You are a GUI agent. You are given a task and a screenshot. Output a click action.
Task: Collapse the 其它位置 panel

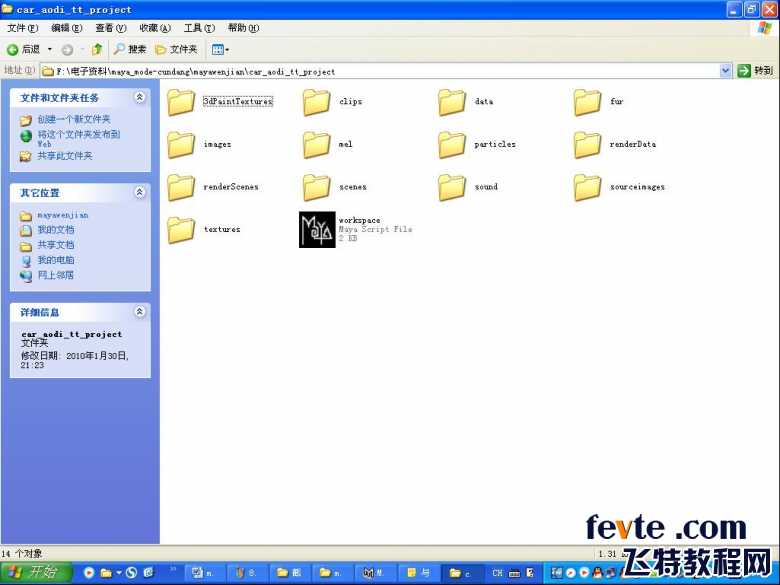[x=140, y=192]
